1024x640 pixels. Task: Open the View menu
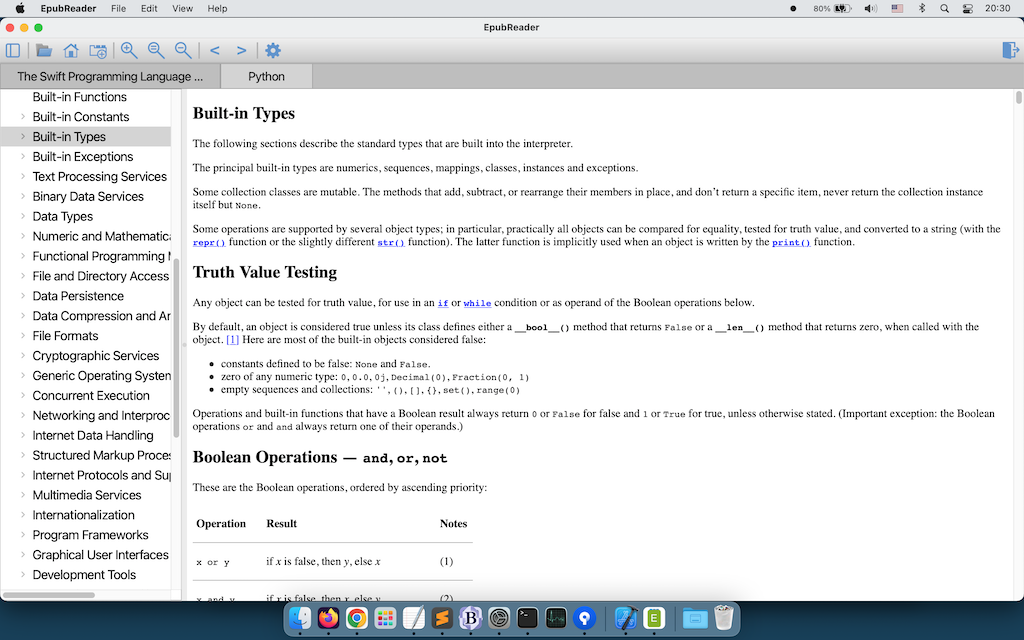pos(182,8)
